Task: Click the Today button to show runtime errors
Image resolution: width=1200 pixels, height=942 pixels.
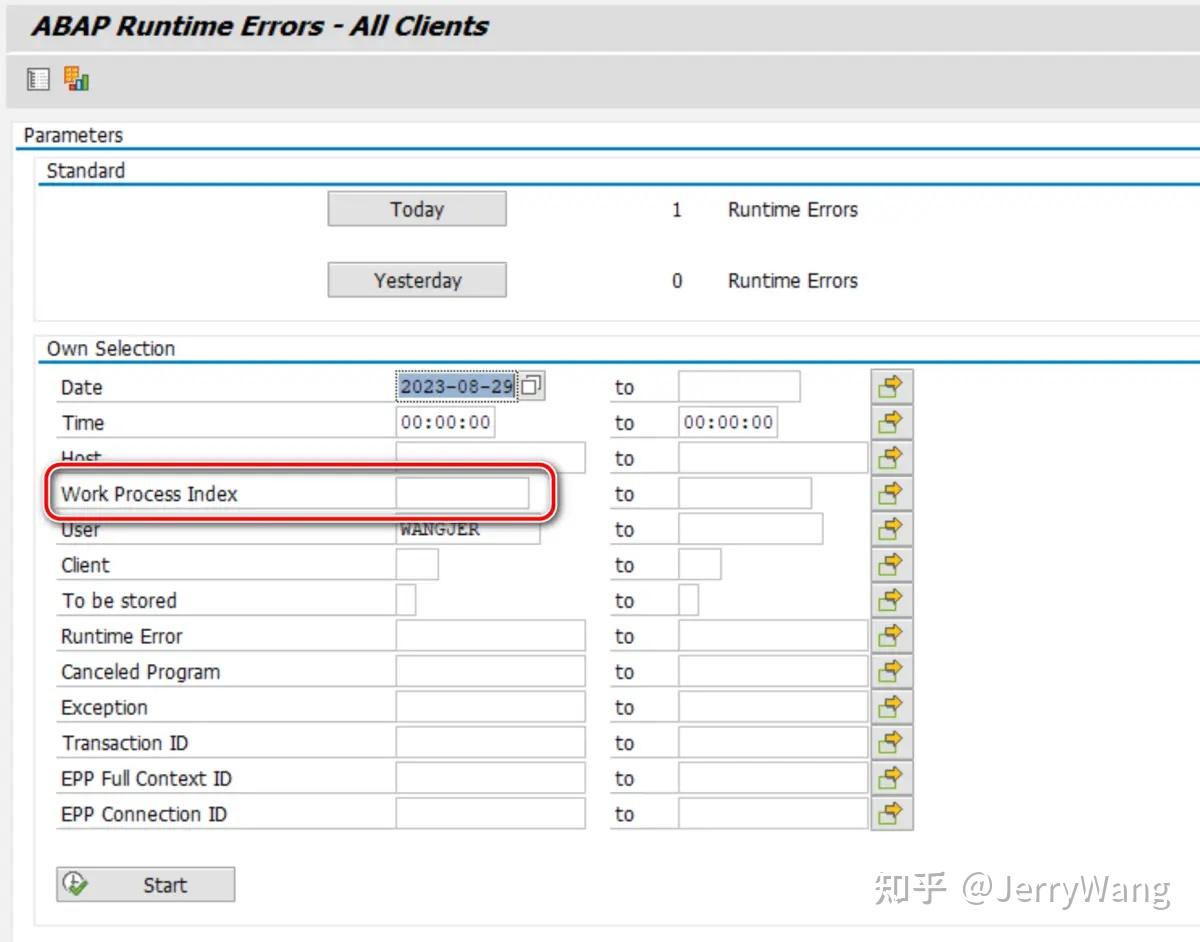Action: click(x=416, y=209)
